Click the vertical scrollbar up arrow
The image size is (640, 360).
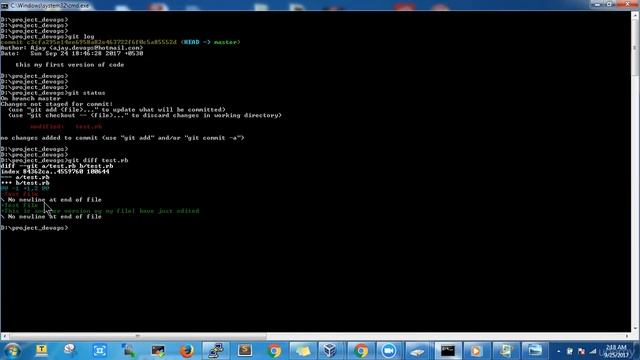[635, 15]
